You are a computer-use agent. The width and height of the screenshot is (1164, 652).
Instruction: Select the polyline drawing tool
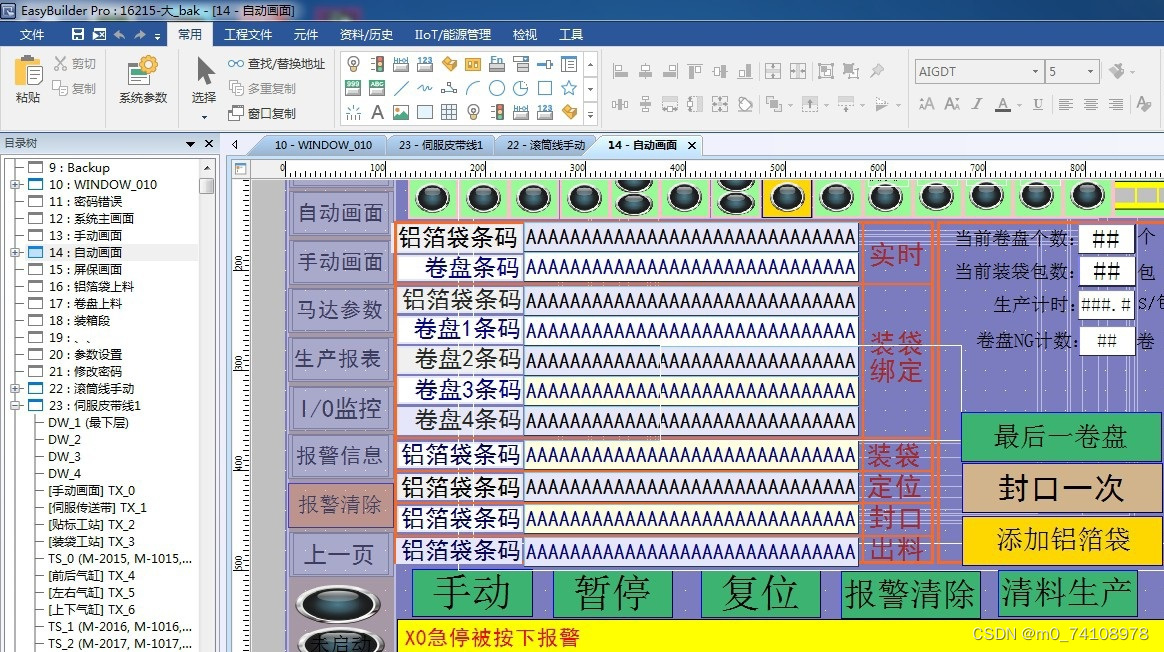(x=448, y=88)
